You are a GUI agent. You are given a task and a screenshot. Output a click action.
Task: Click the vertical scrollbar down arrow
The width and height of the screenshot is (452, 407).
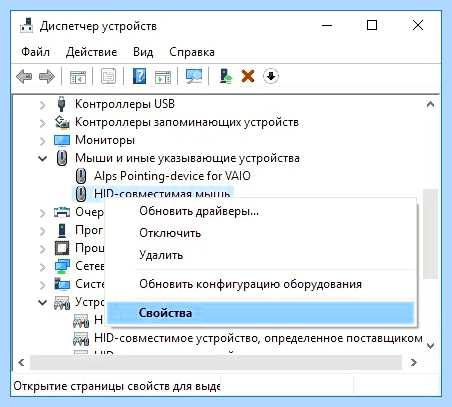[430, 345]
